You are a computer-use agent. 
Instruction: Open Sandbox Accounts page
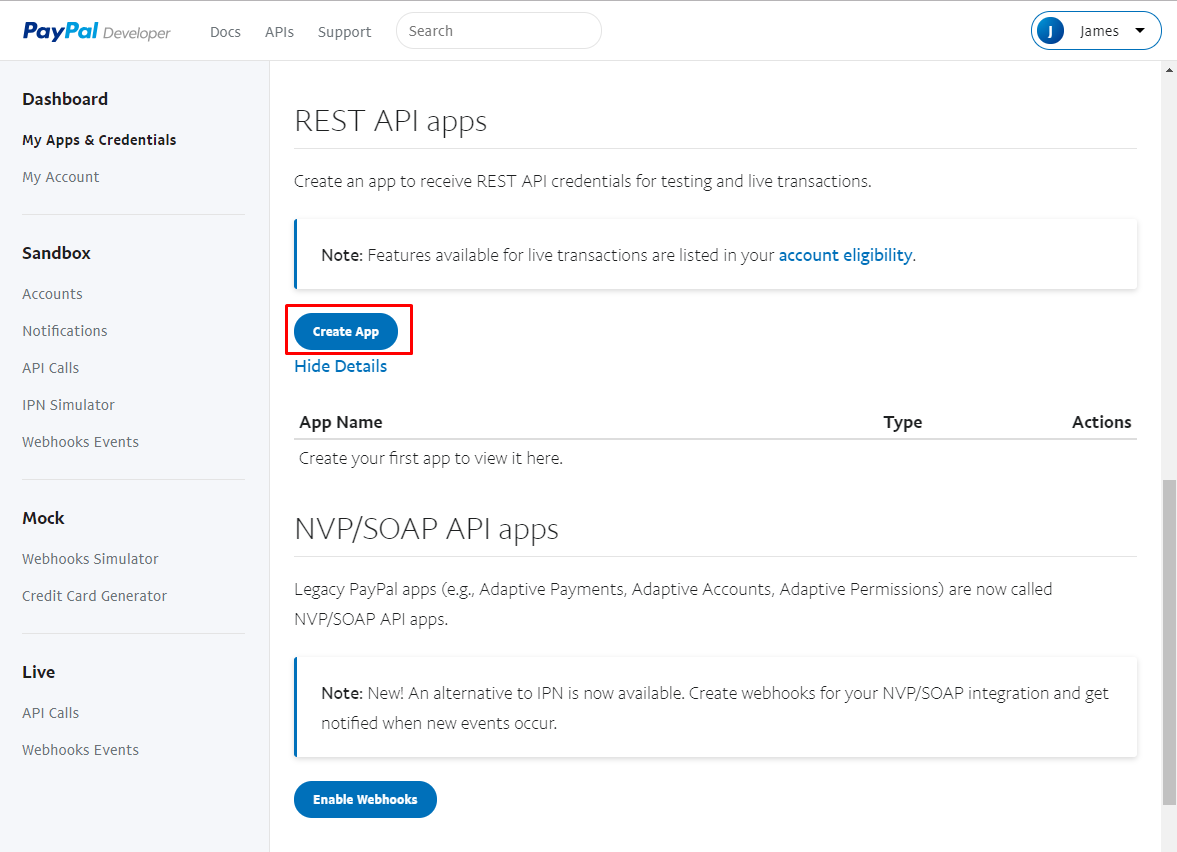[x=52, y=294]
